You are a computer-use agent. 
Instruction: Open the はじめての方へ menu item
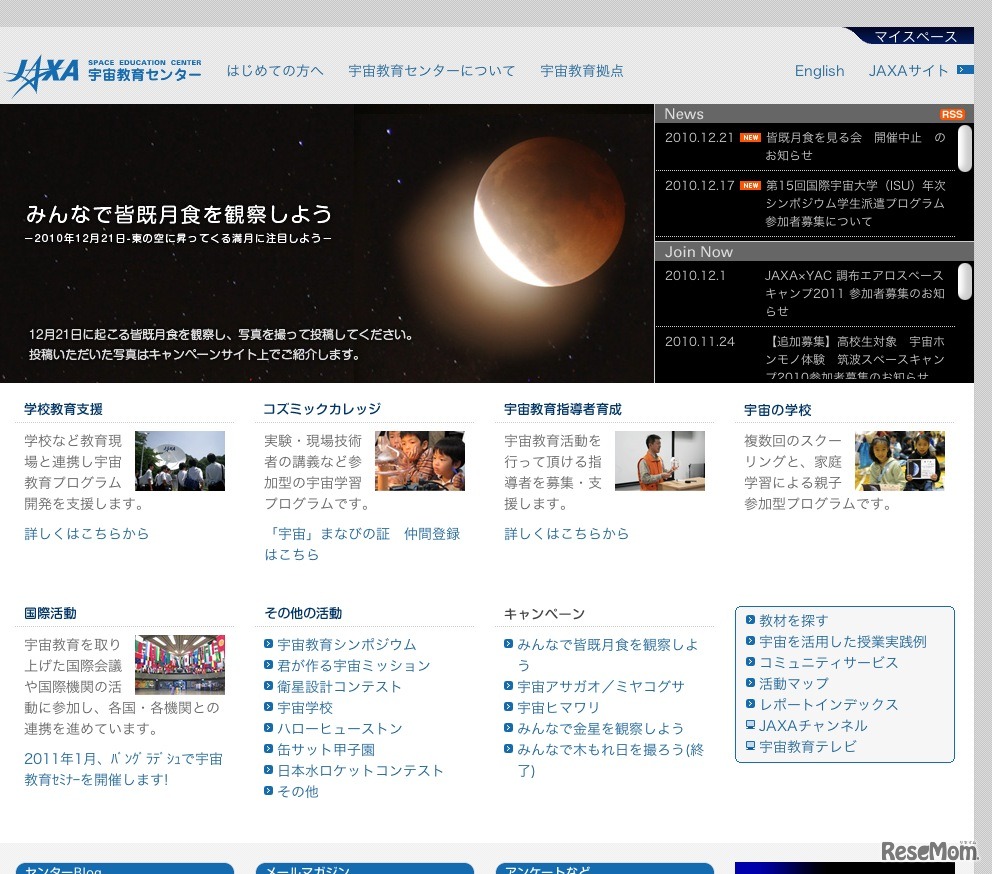click(x=275, y=70)
